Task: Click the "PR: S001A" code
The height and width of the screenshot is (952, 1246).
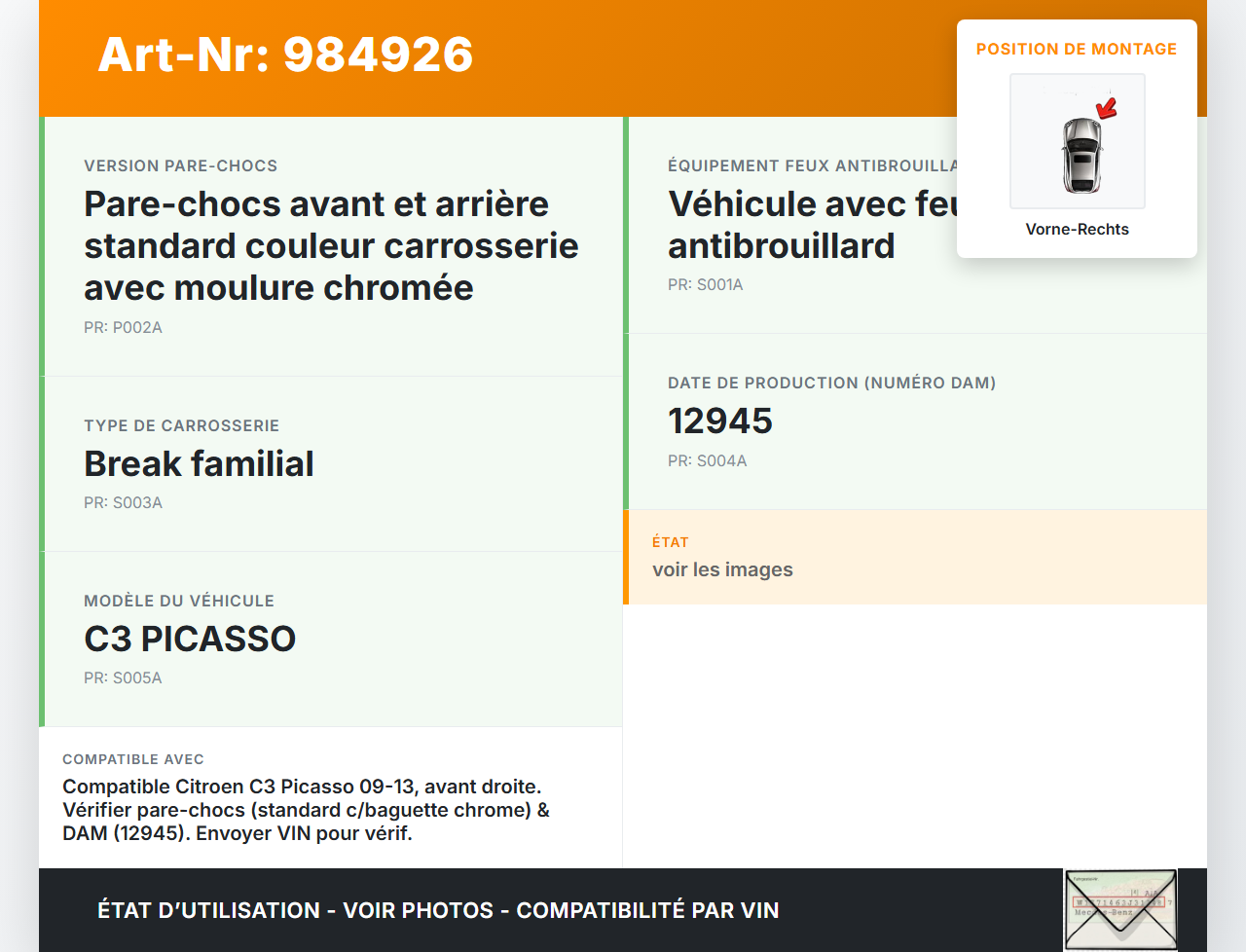Action: tap(706, 284)
